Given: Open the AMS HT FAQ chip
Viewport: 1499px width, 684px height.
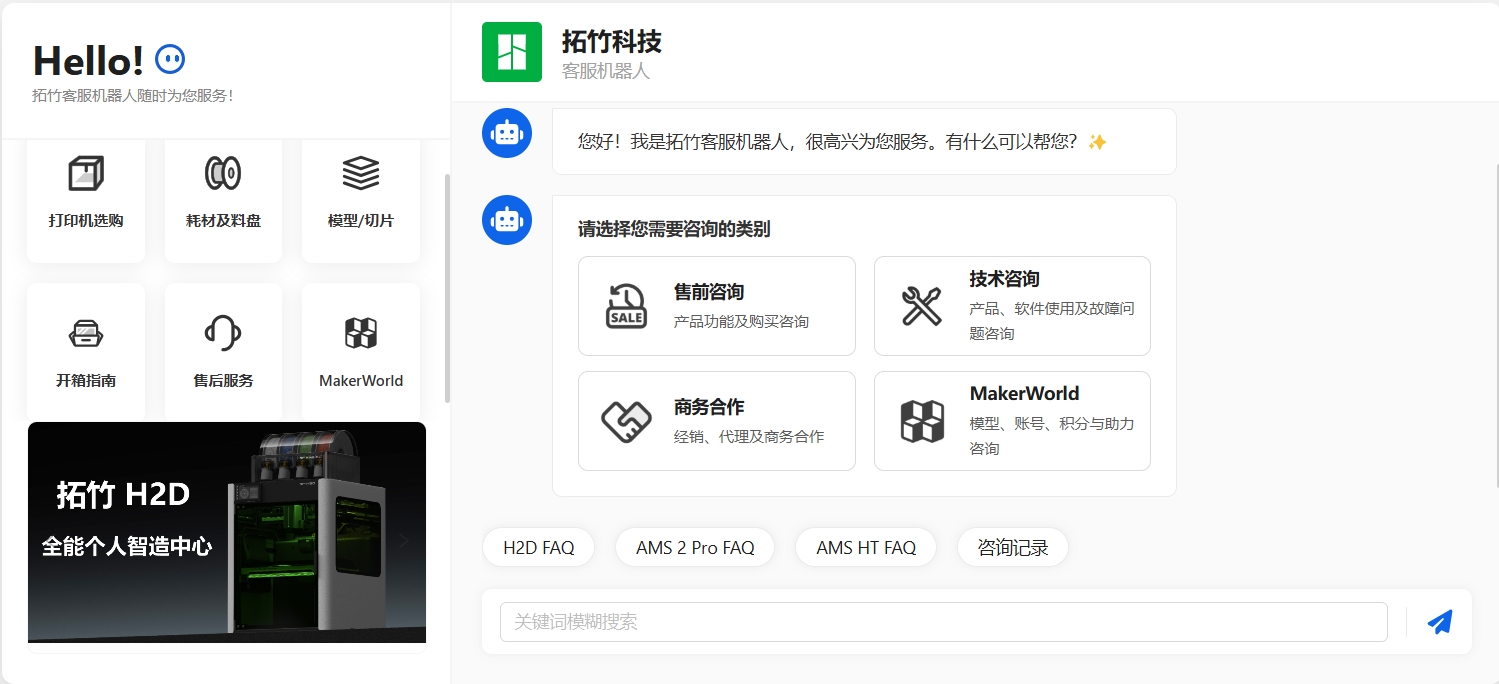Looking at the screenshot, I should point(866,547).
